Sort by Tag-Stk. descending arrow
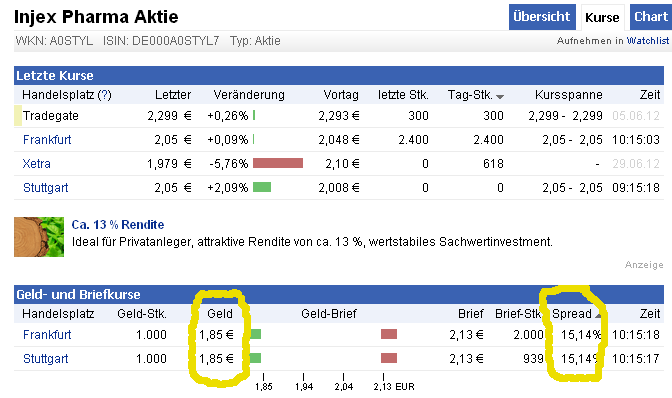Image resolution: width=672 pixels, height=398 pixels. [x=500, y=97]
